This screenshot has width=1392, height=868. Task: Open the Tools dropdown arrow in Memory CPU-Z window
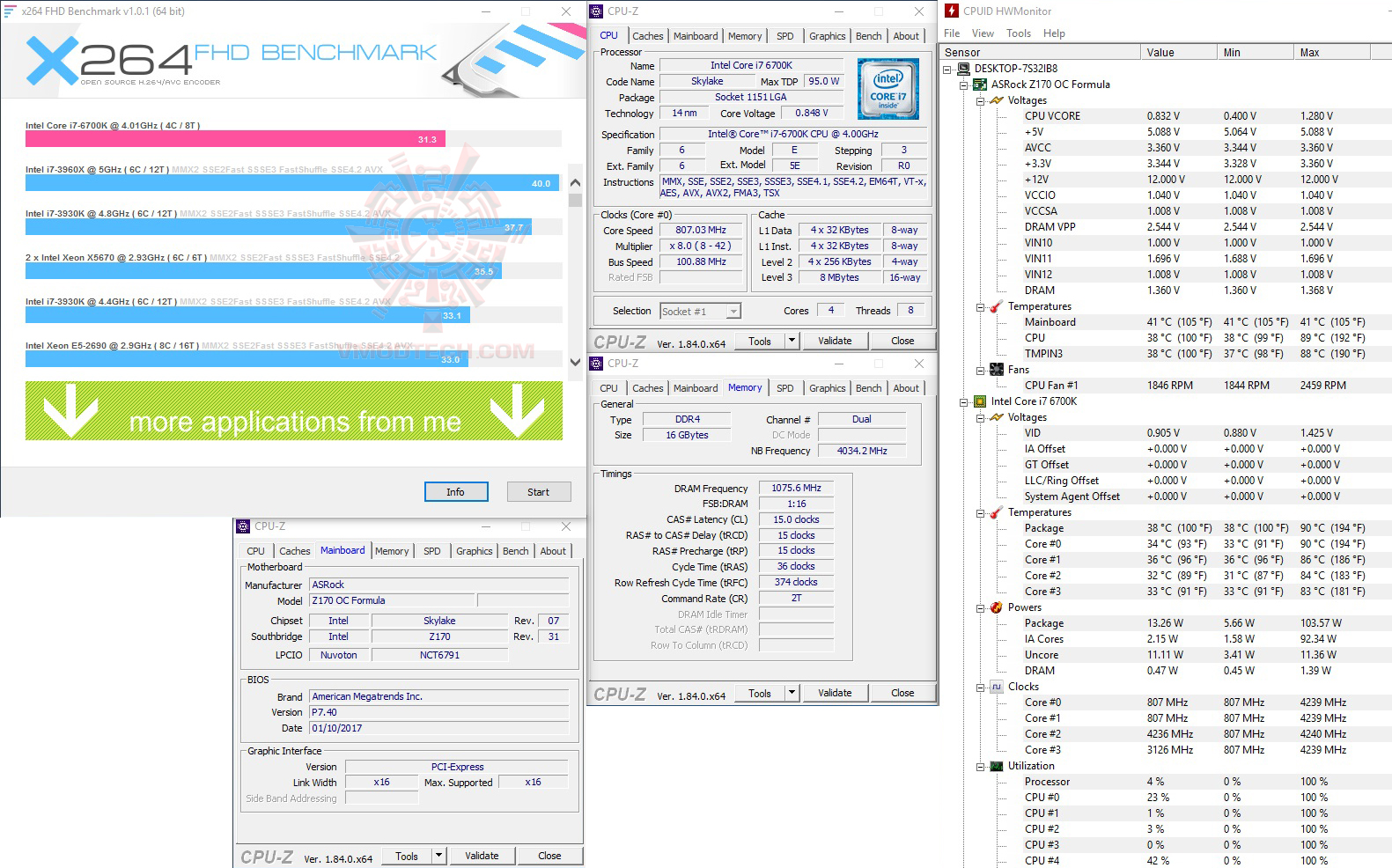(x=792, y=693)
